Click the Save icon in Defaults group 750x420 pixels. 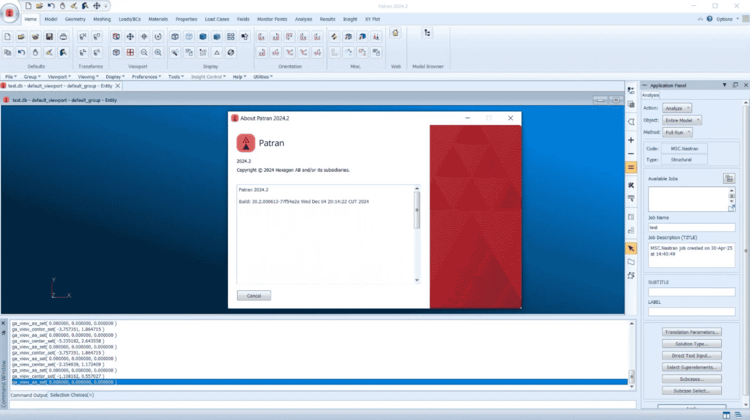pos(49,36)
